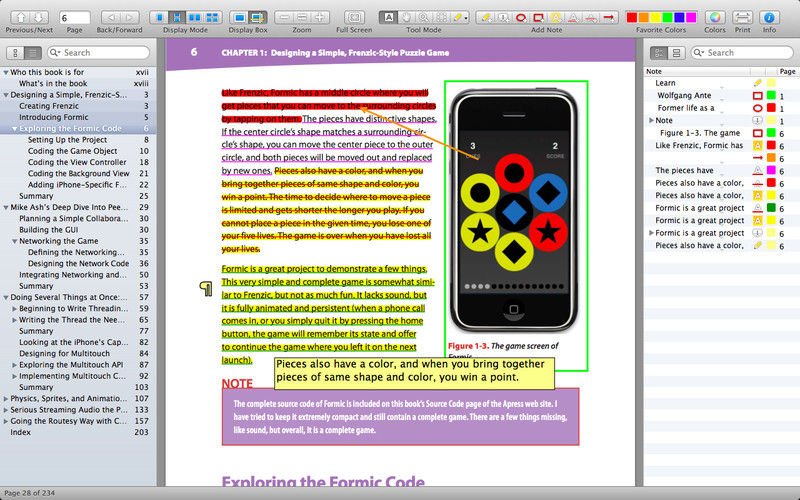This screenshot has width=800, height=500.
Task: Switch to single page display mode
Action: [159, 17]
